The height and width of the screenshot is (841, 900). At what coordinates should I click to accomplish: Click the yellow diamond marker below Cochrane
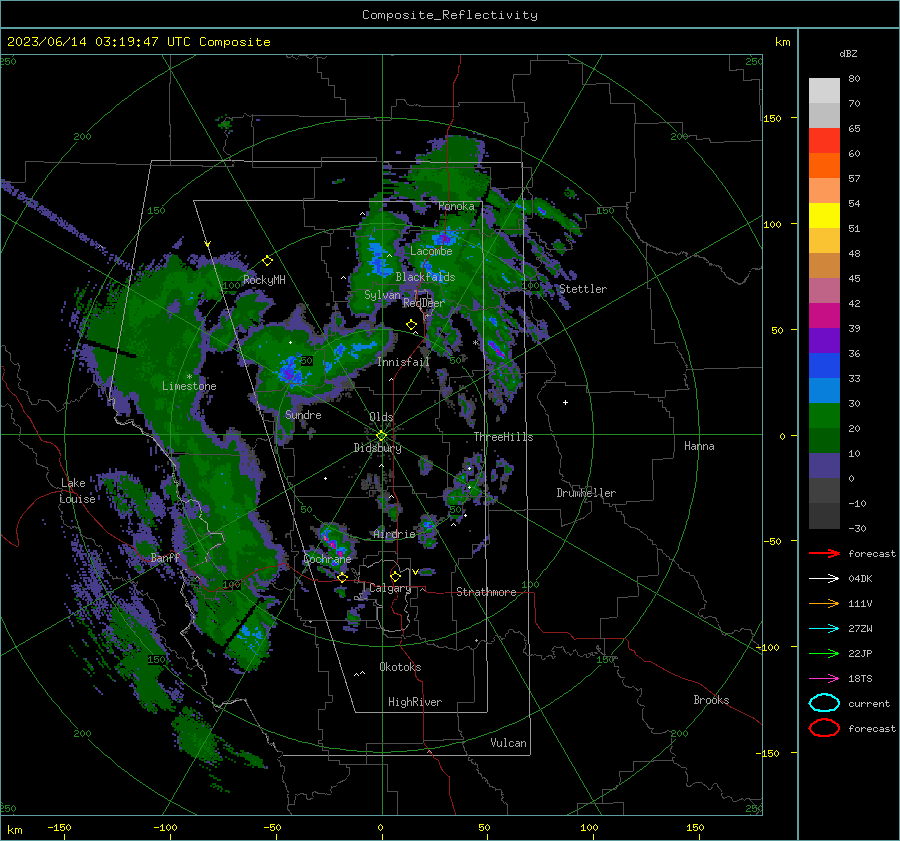tap(342, 577)
